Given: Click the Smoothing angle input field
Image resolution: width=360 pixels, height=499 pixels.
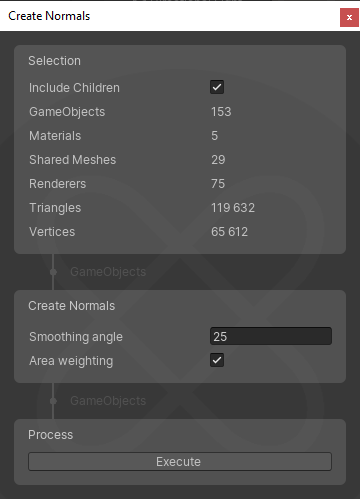Looking at the screenshot, I should point(271,336).
